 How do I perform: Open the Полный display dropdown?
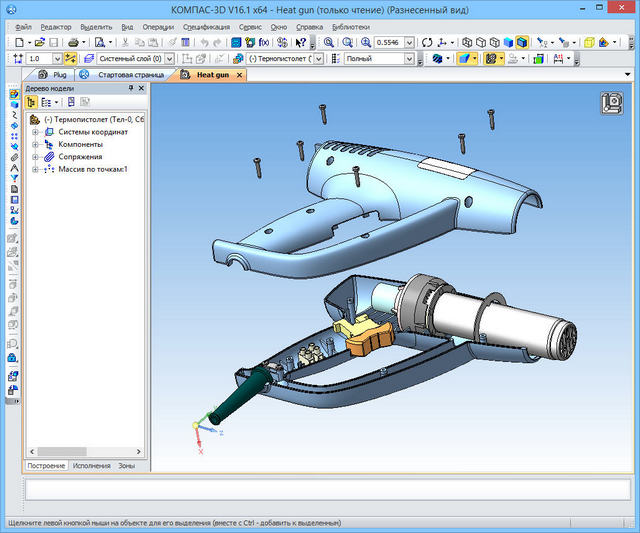pyautogui.click(x=408, y=59)
